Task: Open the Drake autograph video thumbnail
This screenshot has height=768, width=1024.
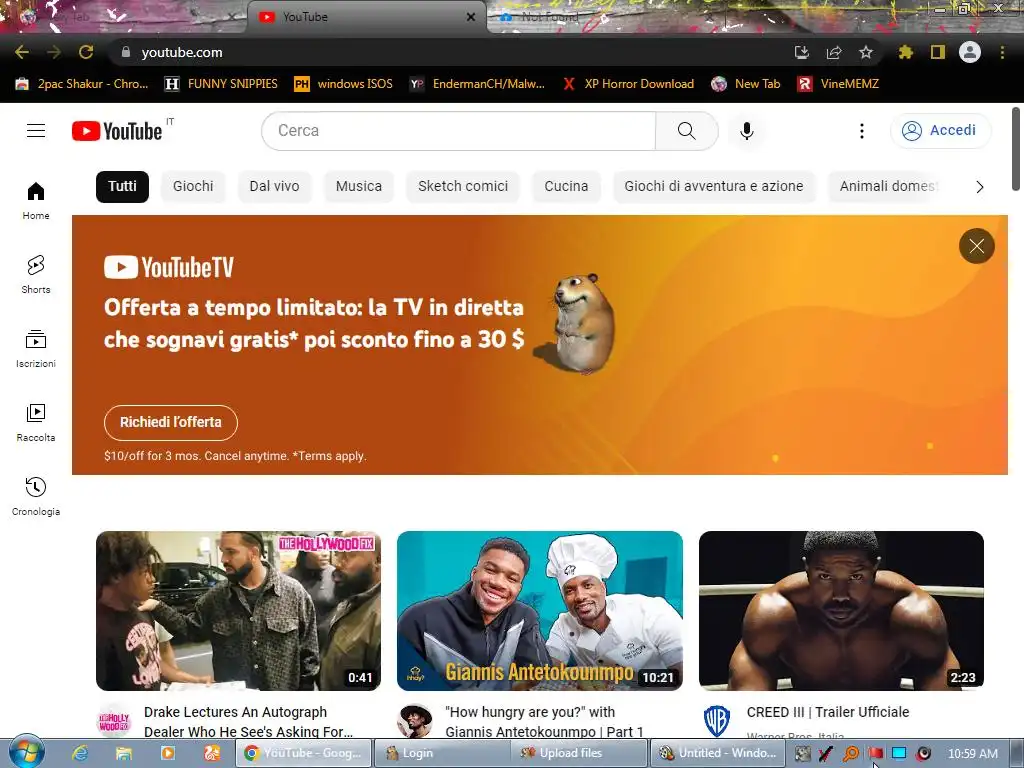Action: point(238,611)
